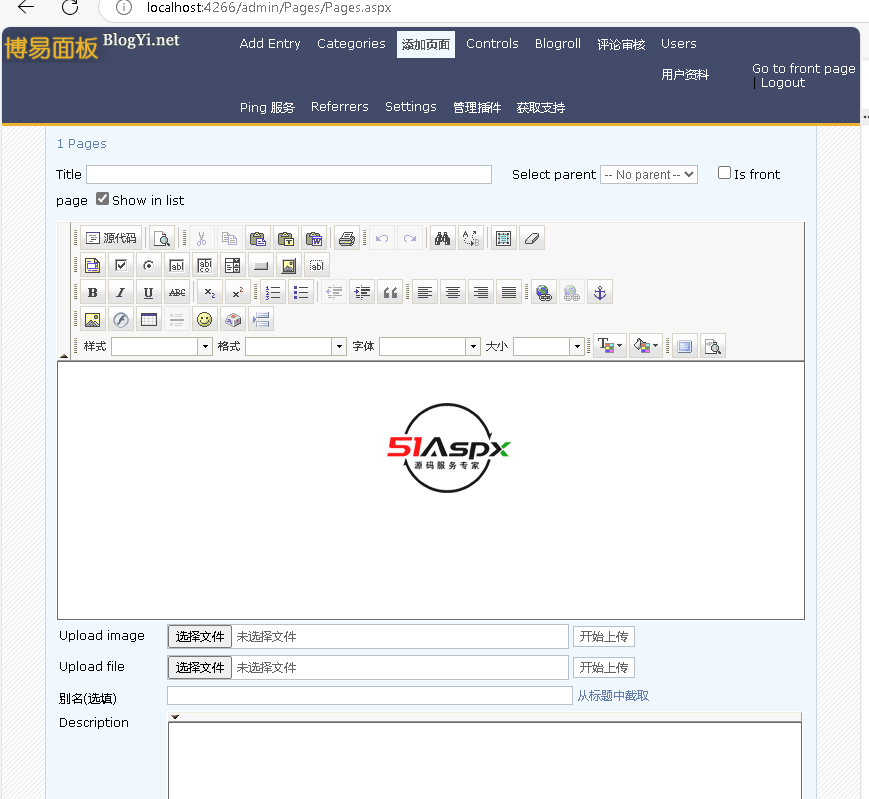Screen dimensions: 869x799
Task: Toggle superscript formatting
Action: click(238, 293)
